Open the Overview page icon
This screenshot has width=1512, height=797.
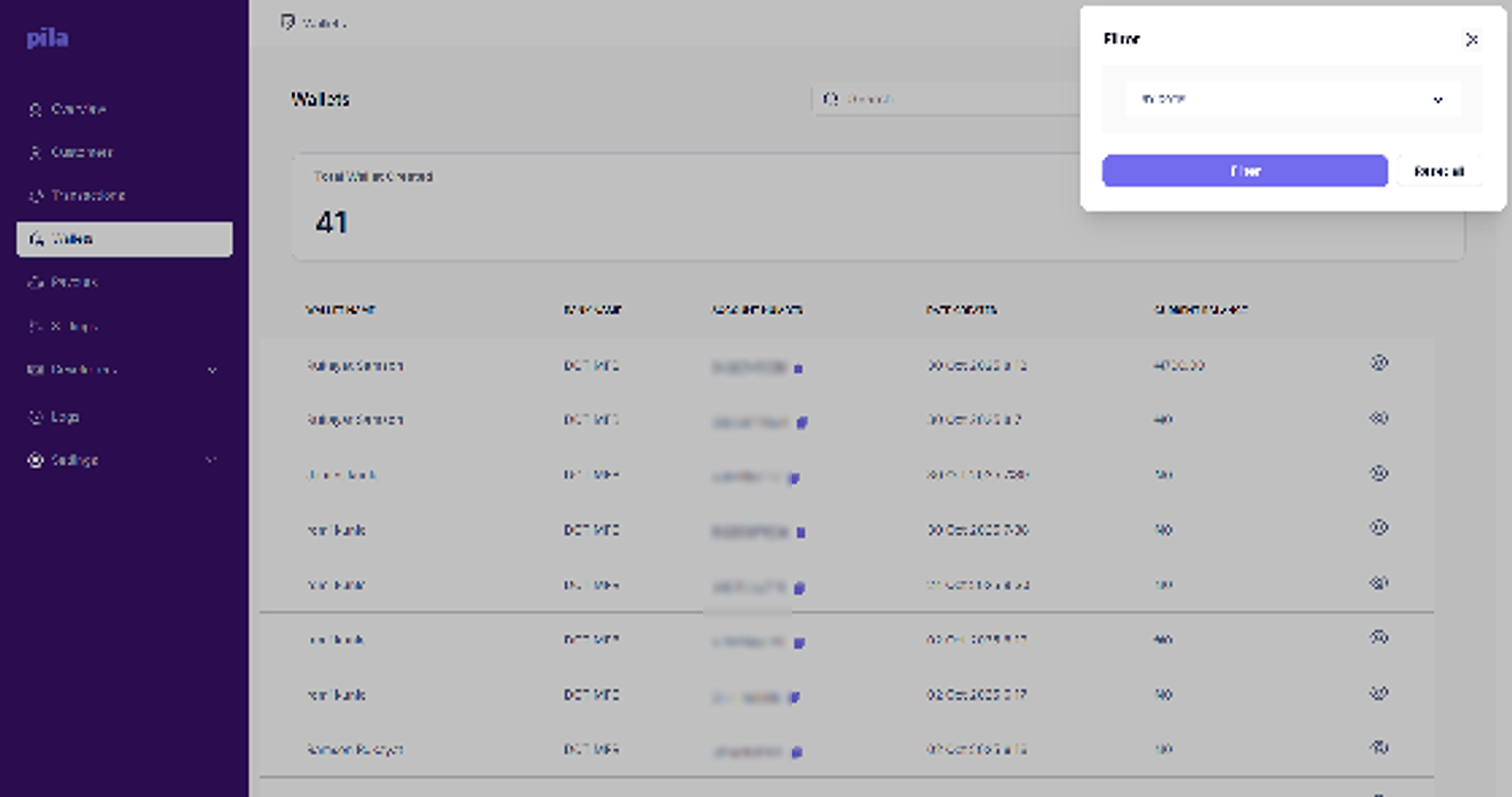click(35, 110)
